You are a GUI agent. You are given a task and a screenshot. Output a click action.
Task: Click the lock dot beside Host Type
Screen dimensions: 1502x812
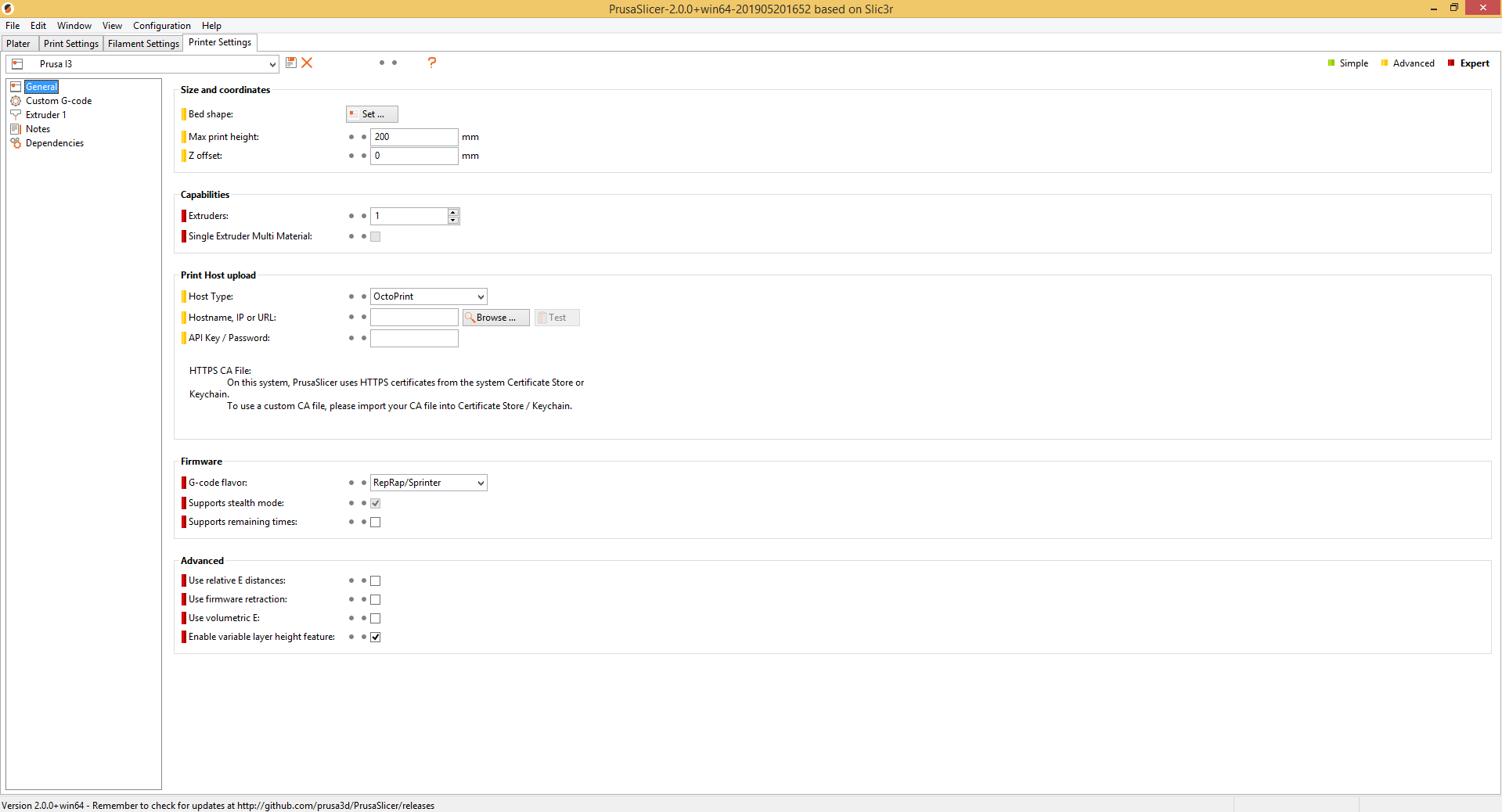[x=351, y=296]
